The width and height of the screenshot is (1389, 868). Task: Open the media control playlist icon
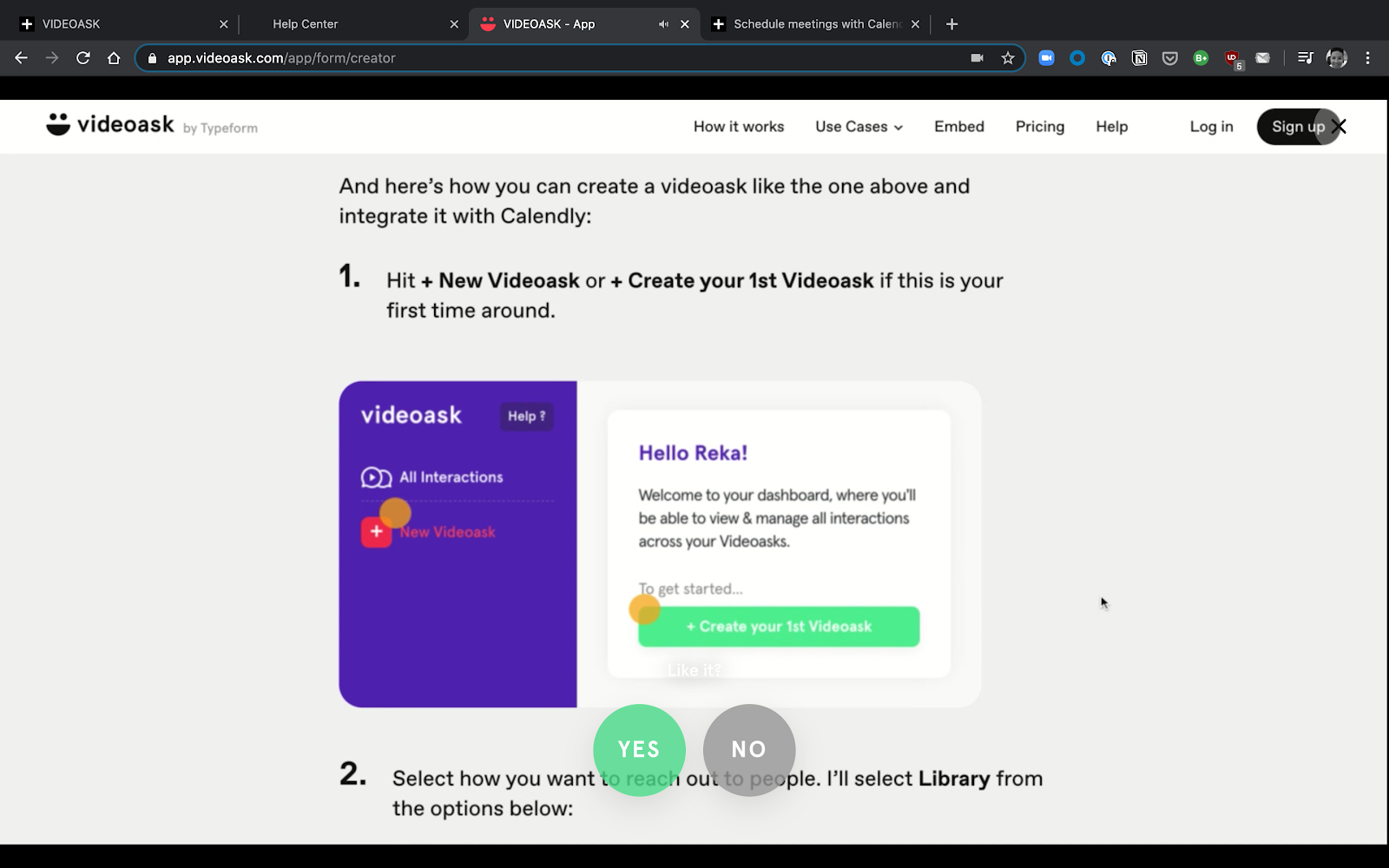pyautogui.click(x=1305, y=58)
